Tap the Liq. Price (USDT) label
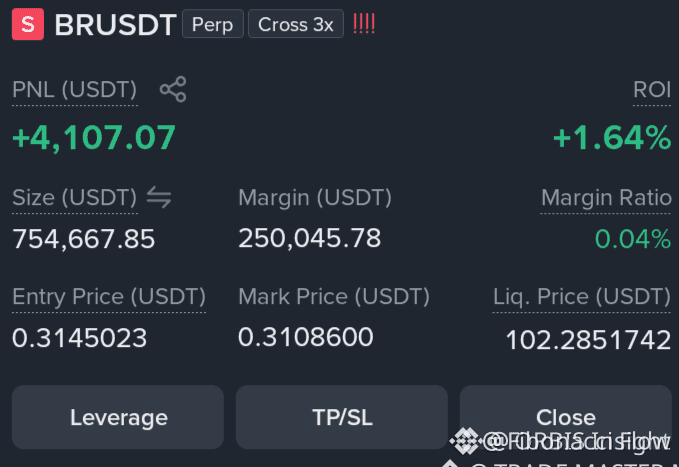Screen dimensions: 679x467 [x=582, y=297]
